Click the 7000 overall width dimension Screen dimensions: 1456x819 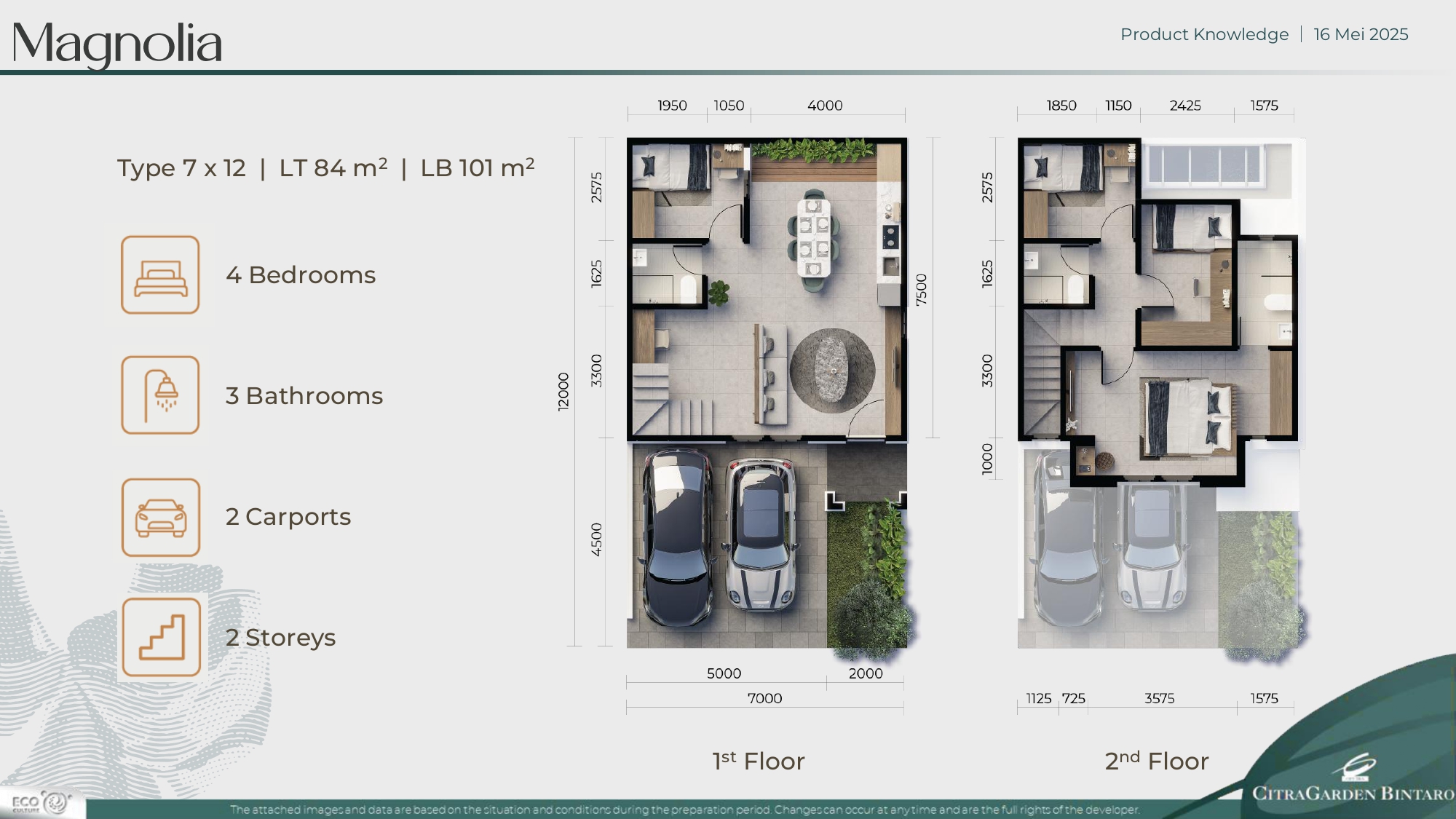click(x=764, y=698)
